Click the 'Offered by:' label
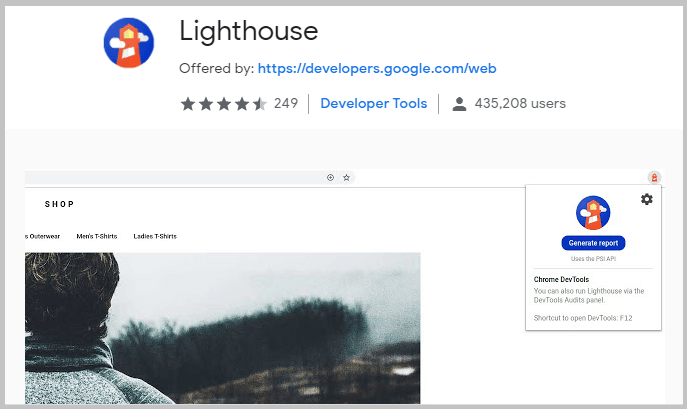Viewport: 687px width, 409px height. tap(216, 68)
